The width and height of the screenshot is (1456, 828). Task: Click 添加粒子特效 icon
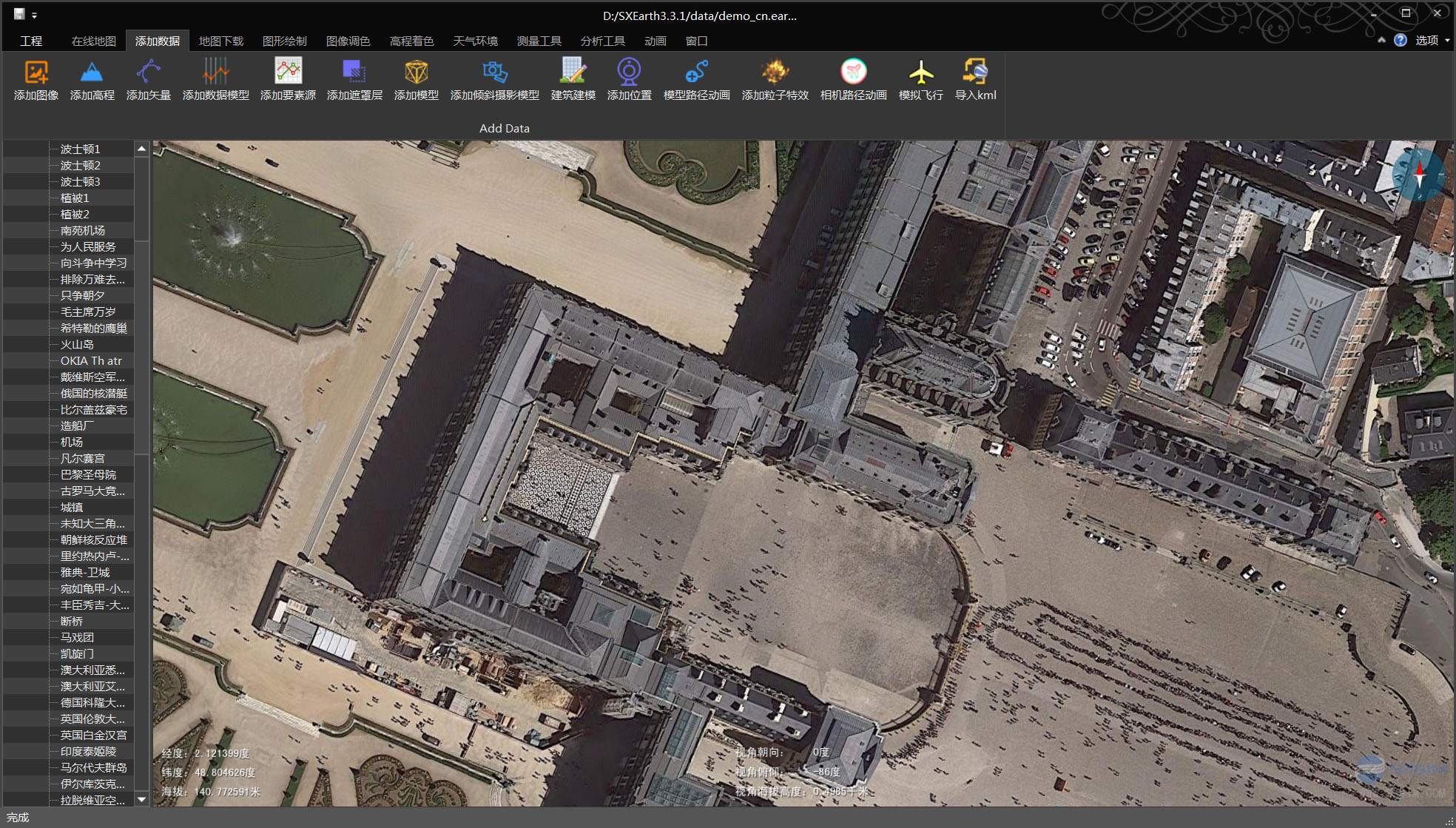tap(775, 80)
